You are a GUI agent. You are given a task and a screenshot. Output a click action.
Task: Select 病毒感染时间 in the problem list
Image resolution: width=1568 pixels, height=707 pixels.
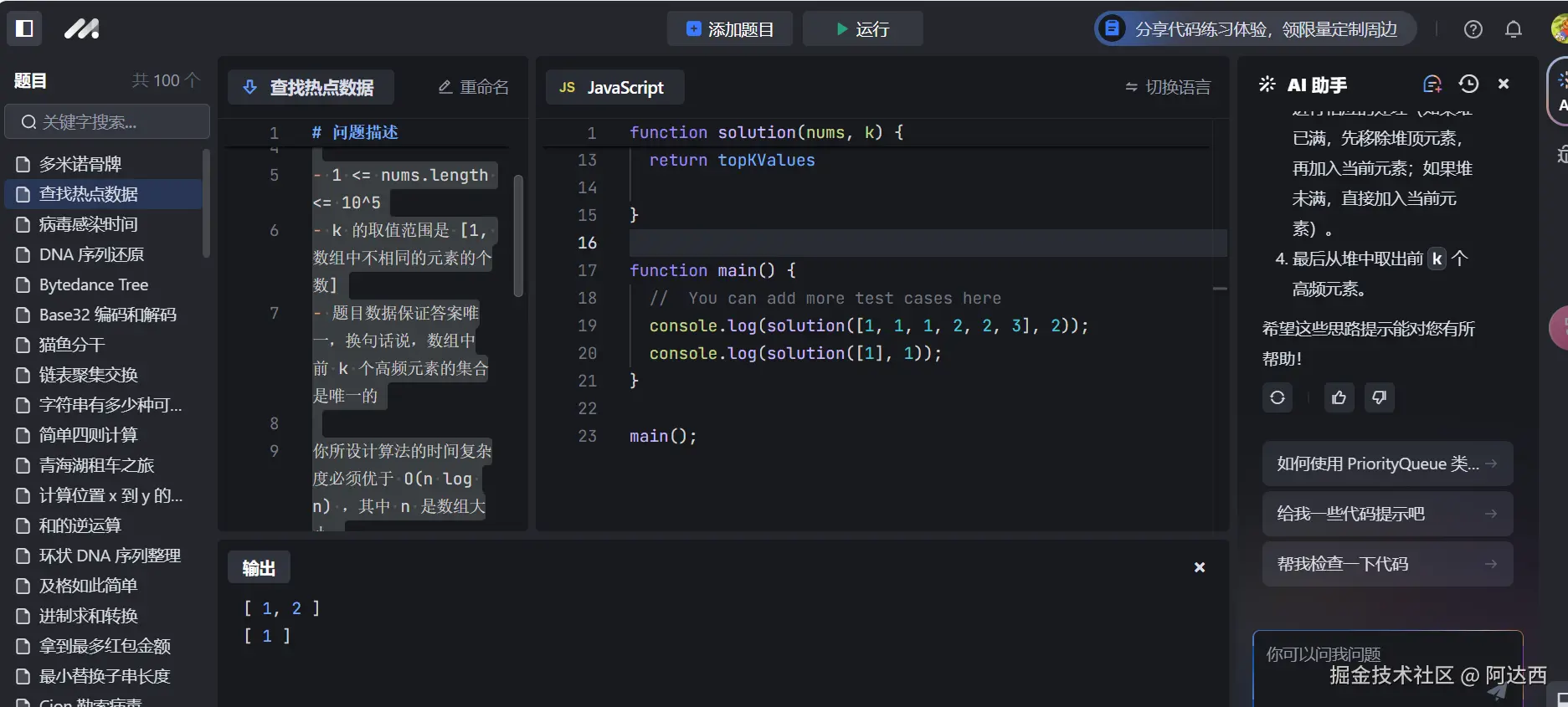click(89, 224)
